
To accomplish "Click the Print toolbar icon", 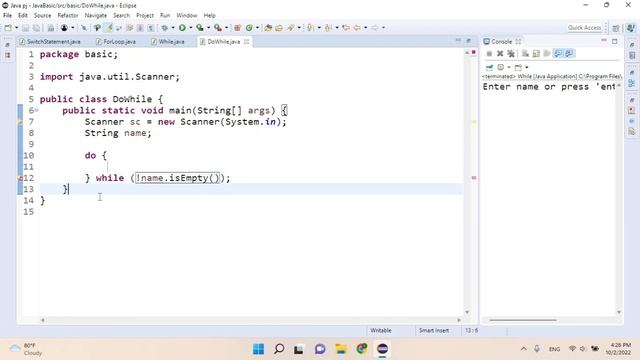I will pos(51,28).
